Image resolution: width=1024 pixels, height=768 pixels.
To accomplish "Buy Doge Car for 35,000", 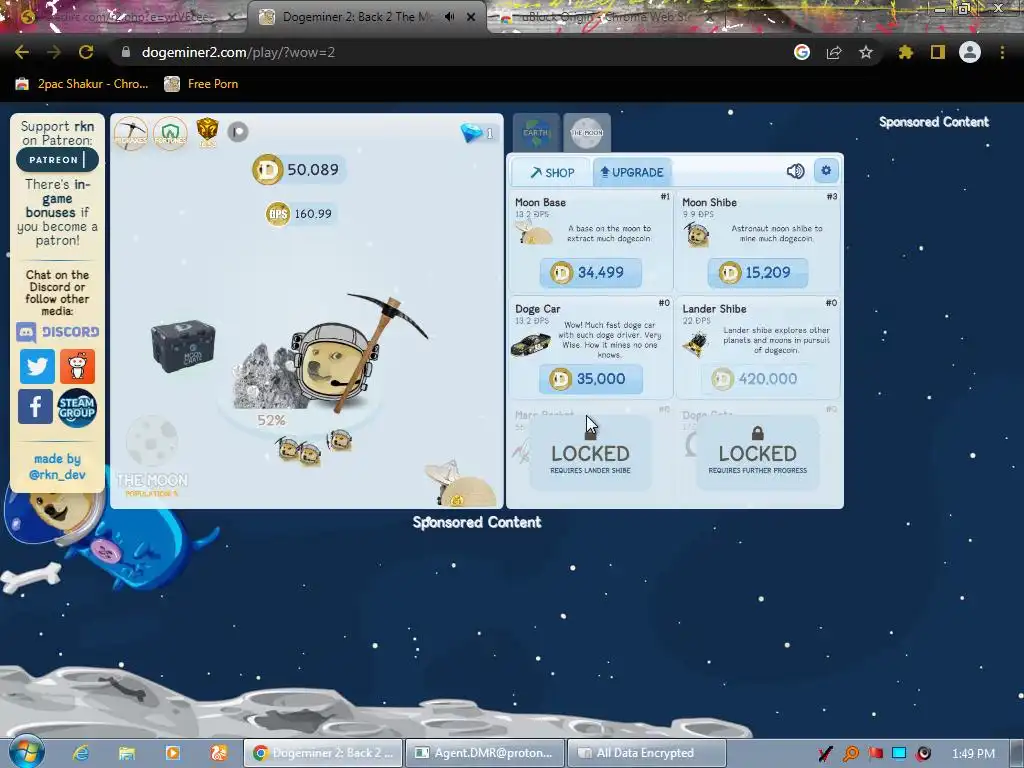I will (590, 379).
